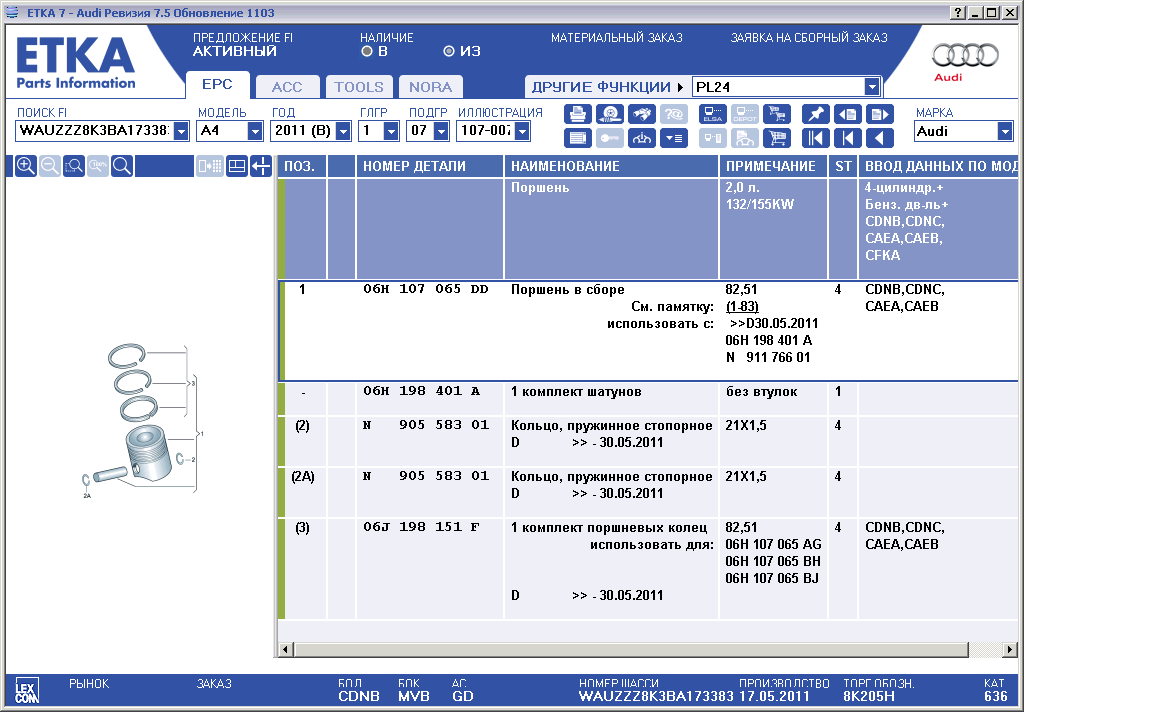Open the ПОИСК FI VIN dropdown
1152x712 pixels.
(181, 132)
